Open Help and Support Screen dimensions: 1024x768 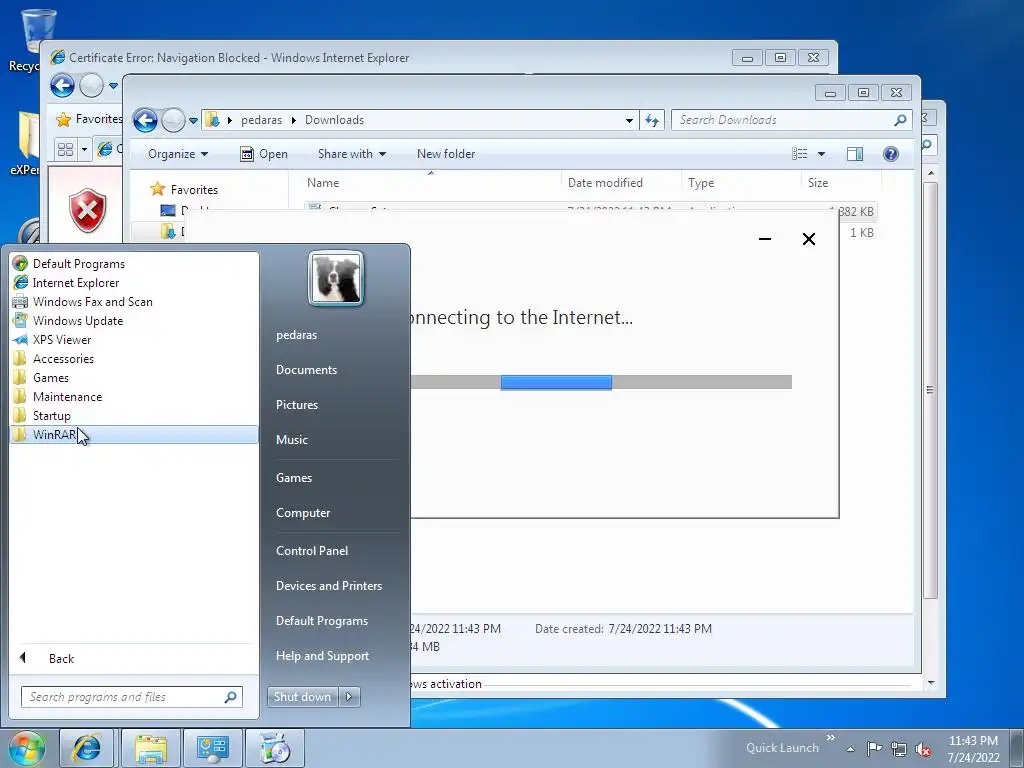322,656
